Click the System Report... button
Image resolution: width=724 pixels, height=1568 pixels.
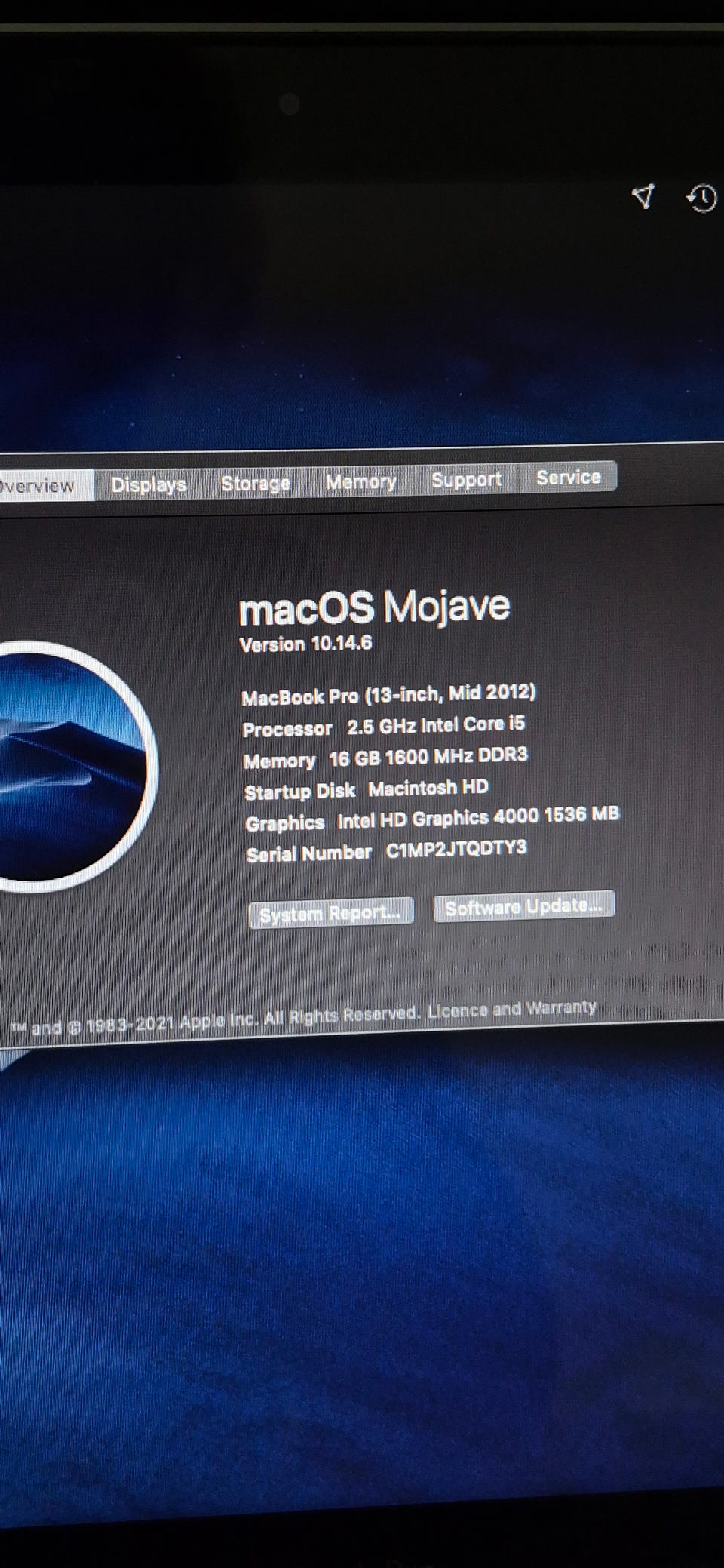(330, 913)
